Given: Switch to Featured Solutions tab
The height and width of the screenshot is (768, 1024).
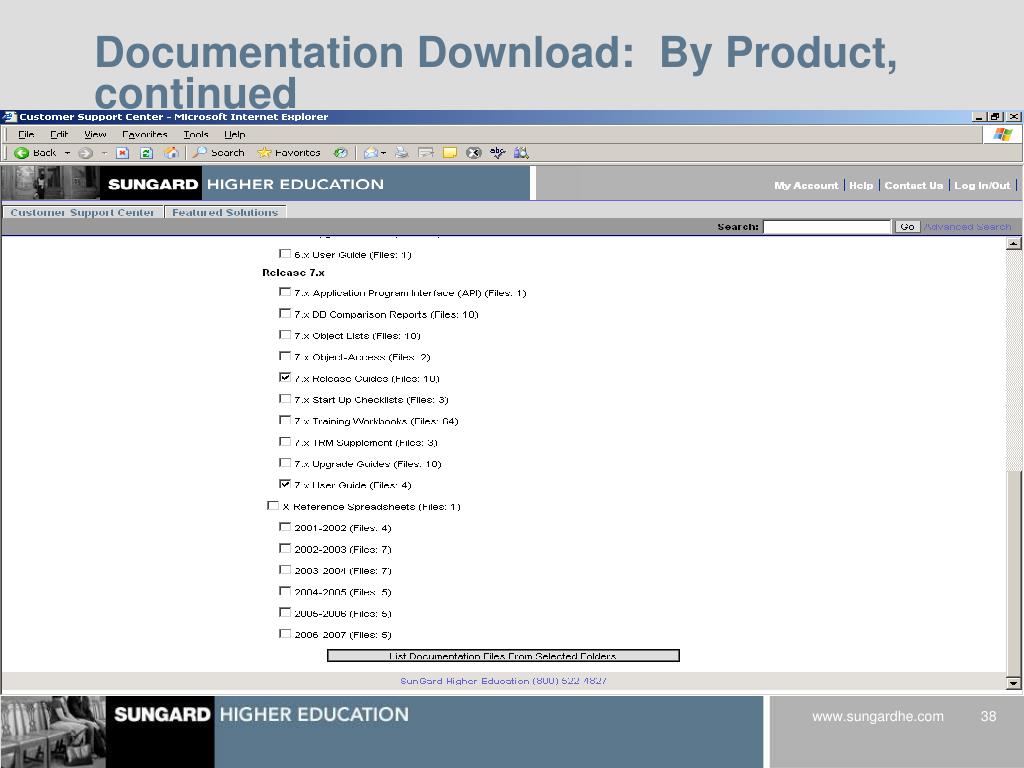Looking at the screenshot, I should [225, 212].
